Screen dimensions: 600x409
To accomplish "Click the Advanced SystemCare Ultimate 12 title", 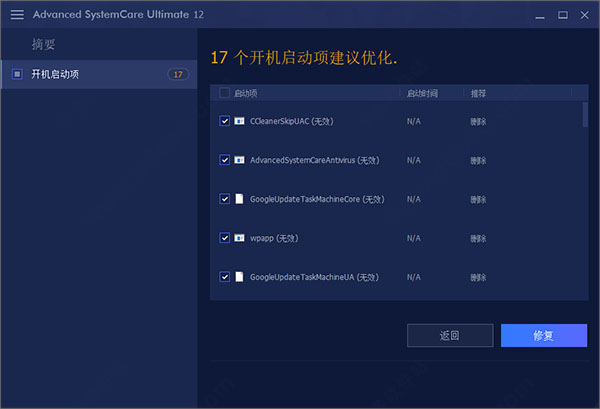I will pyautogui.click(x=118, y=15).
